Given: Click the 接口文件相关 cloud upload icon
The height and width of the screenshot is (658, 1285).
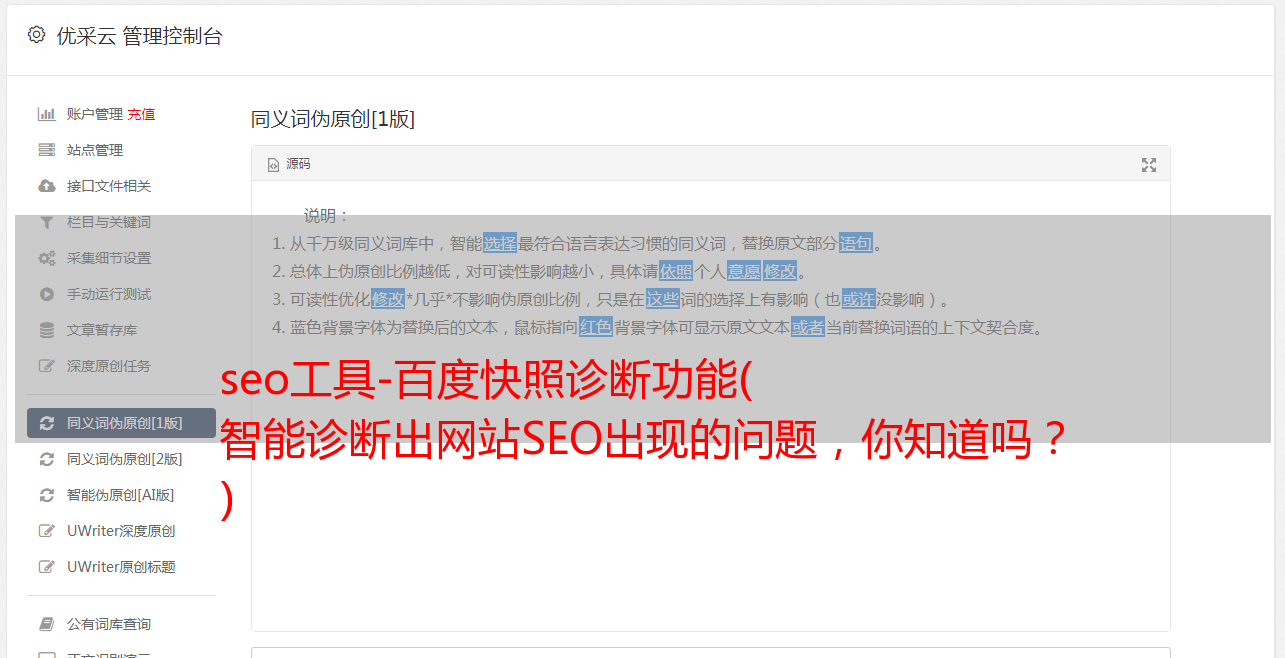Looking at the screenshot, I should tap(46, 186).
